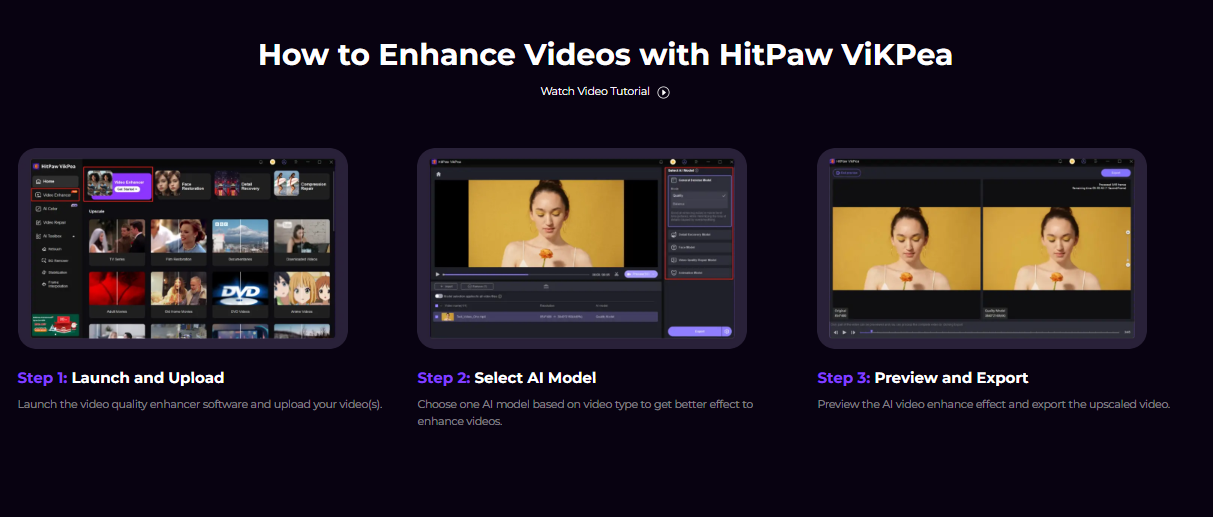Select the Balance mode option

point(699,204)
